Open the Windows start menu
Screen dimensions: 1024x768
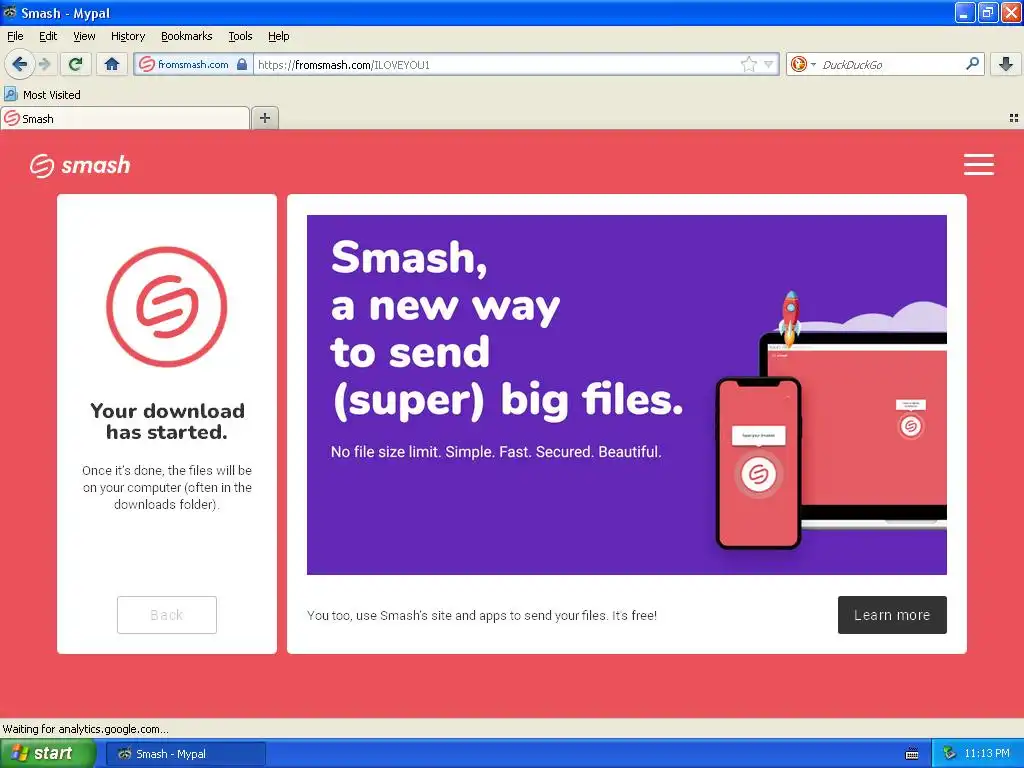click(46, 754)
